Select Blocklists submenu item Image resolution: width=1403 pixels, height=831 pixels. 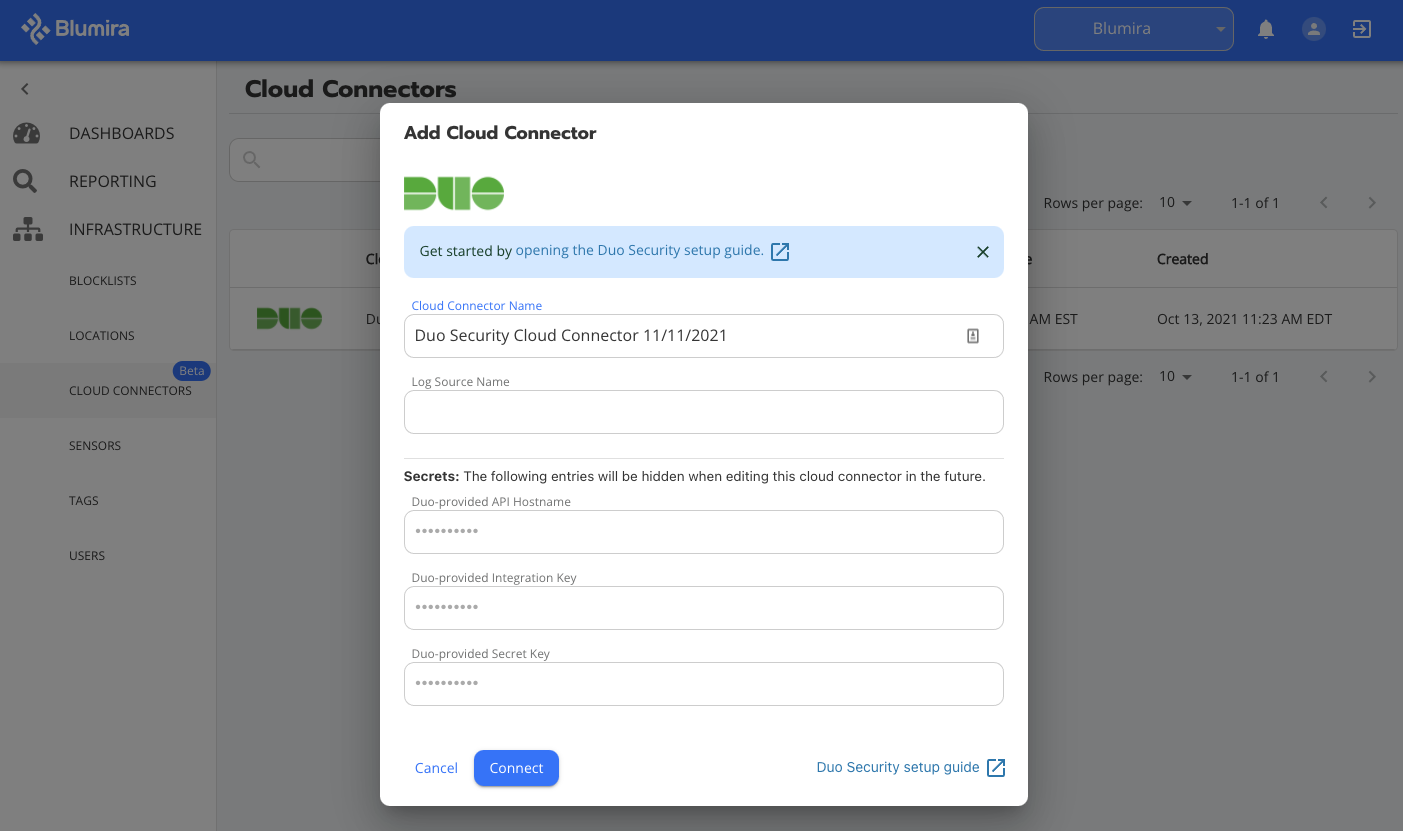103,281
